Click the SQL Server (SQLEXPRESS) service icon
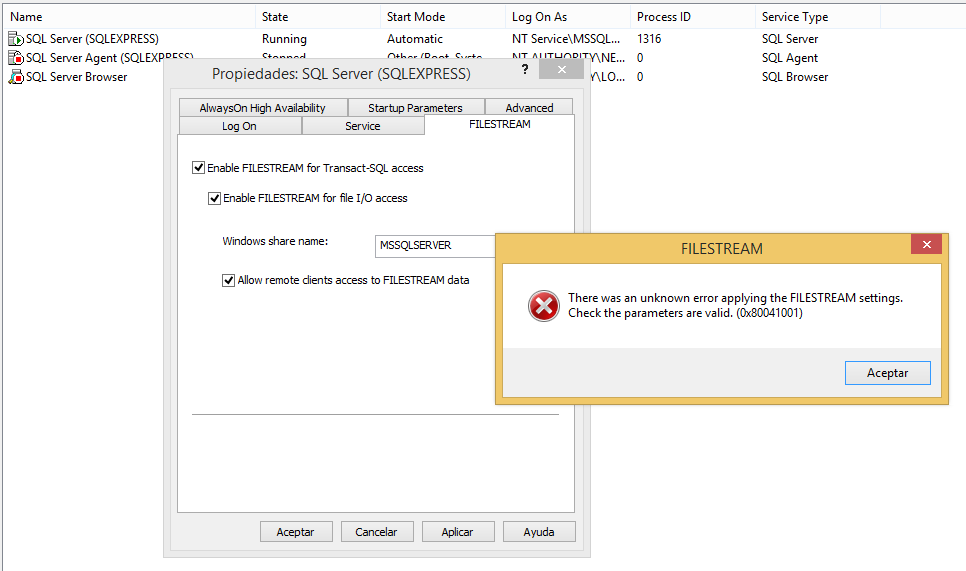Viewport: 966px width, 571px height. [15, 39]
